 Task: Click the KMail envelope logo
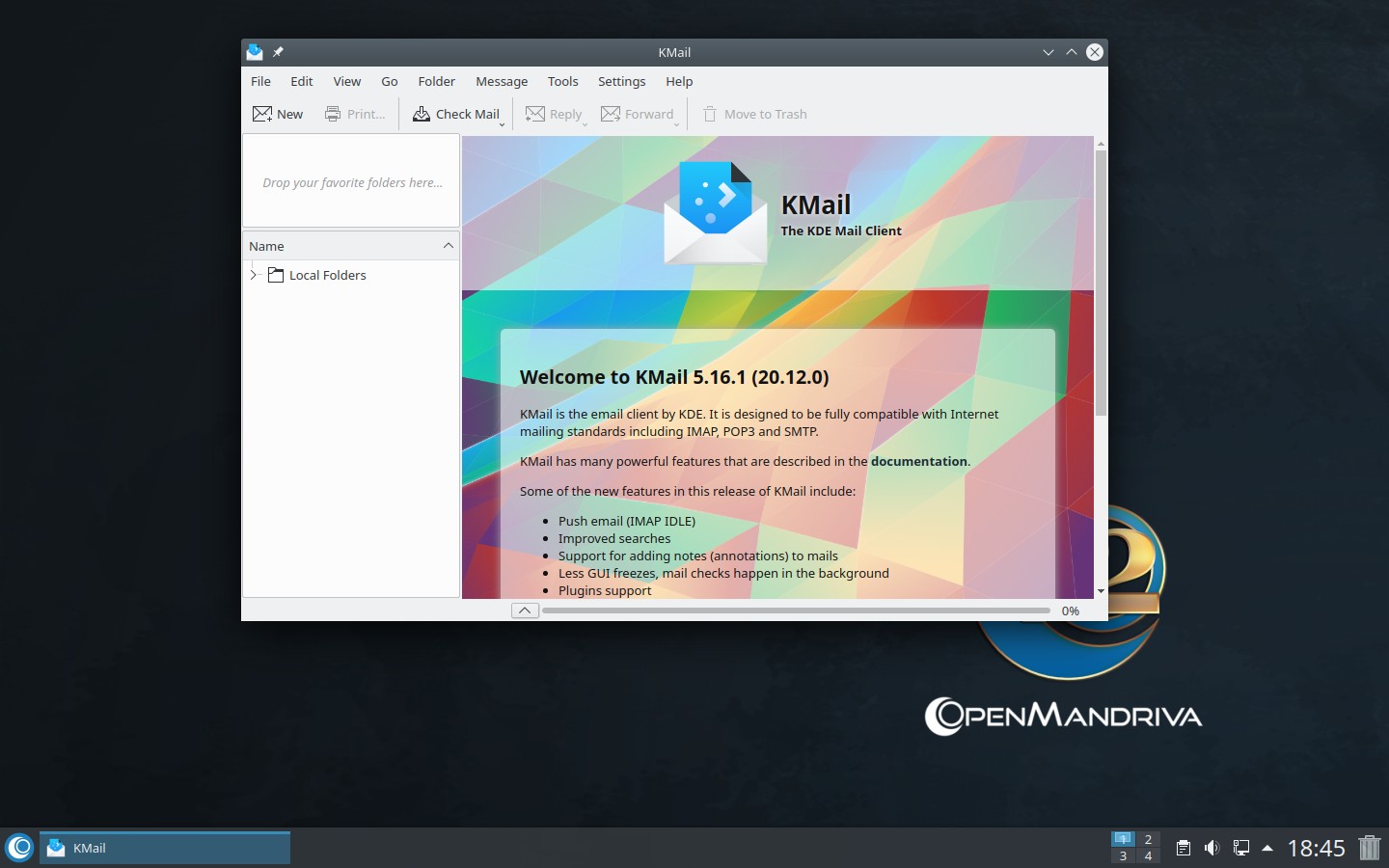[716, 213]
